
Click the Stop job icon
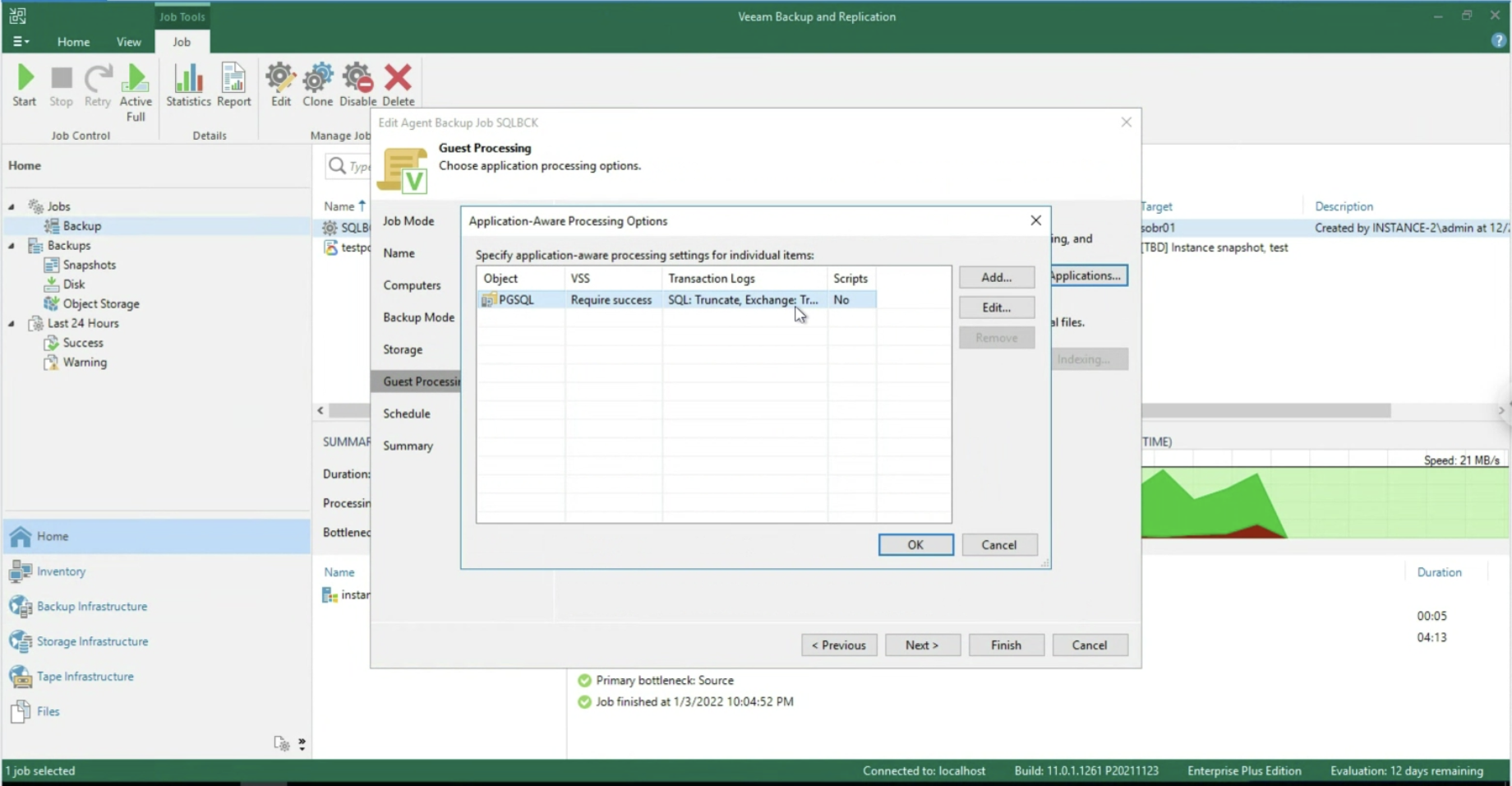click(x=61, y=86)
